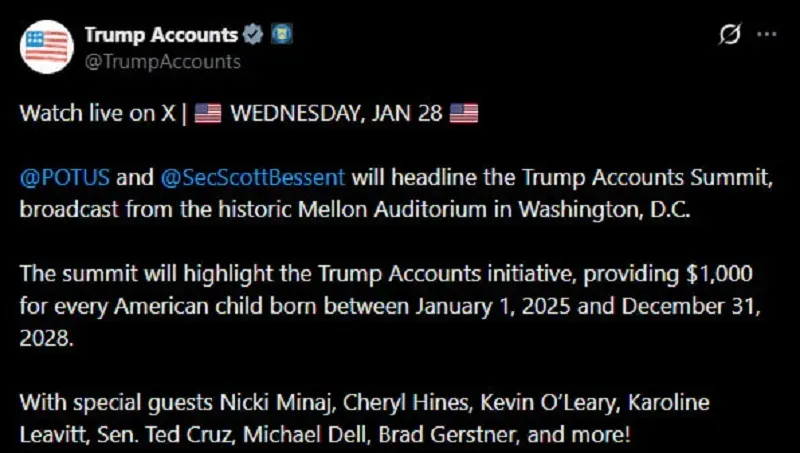This screenshot has width=800, height=453.
Task: Click the Trump Accounts display name
Action: point(160,35)
